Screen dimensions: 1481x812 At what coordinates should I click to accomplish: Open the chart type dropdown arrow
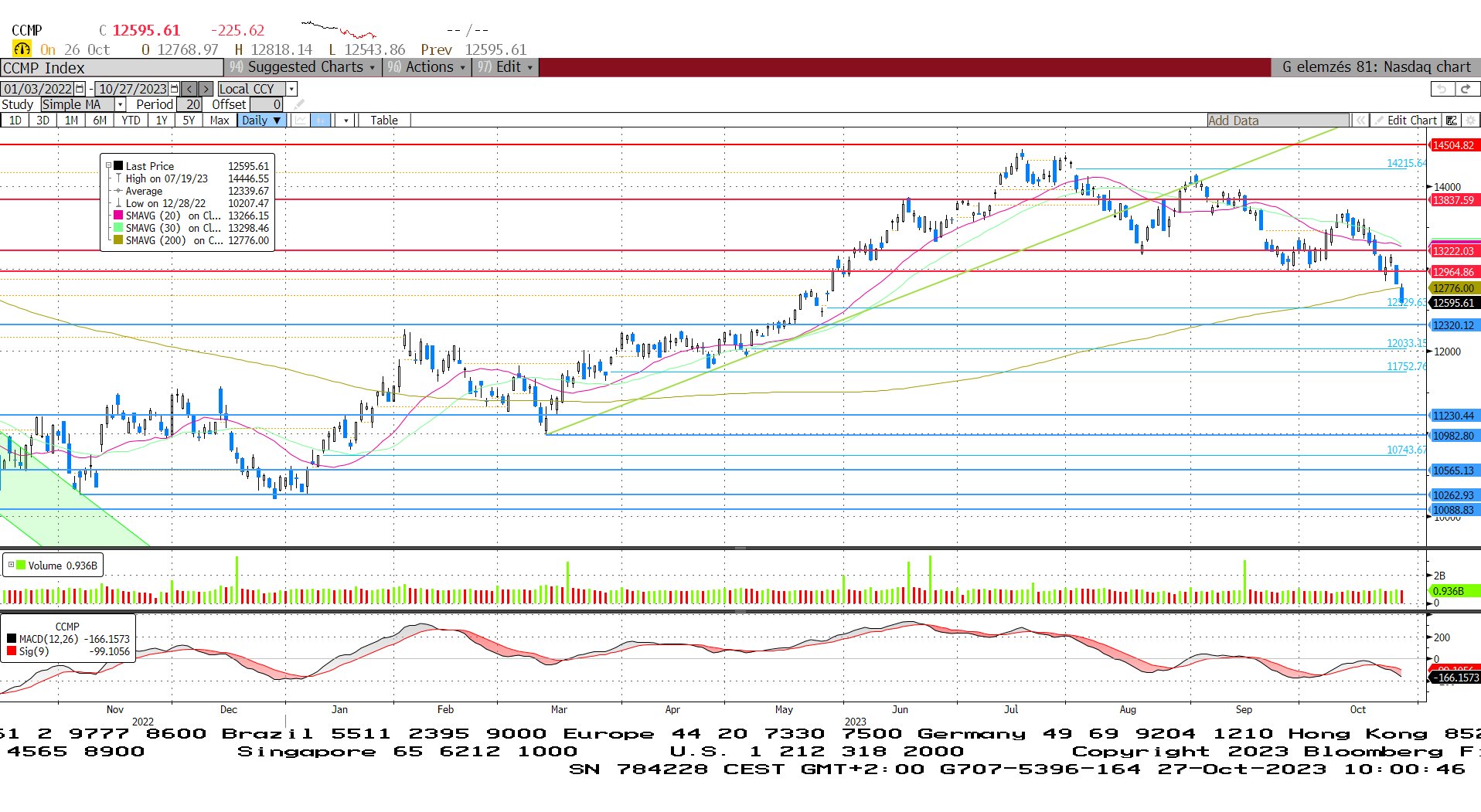point(346,121)
